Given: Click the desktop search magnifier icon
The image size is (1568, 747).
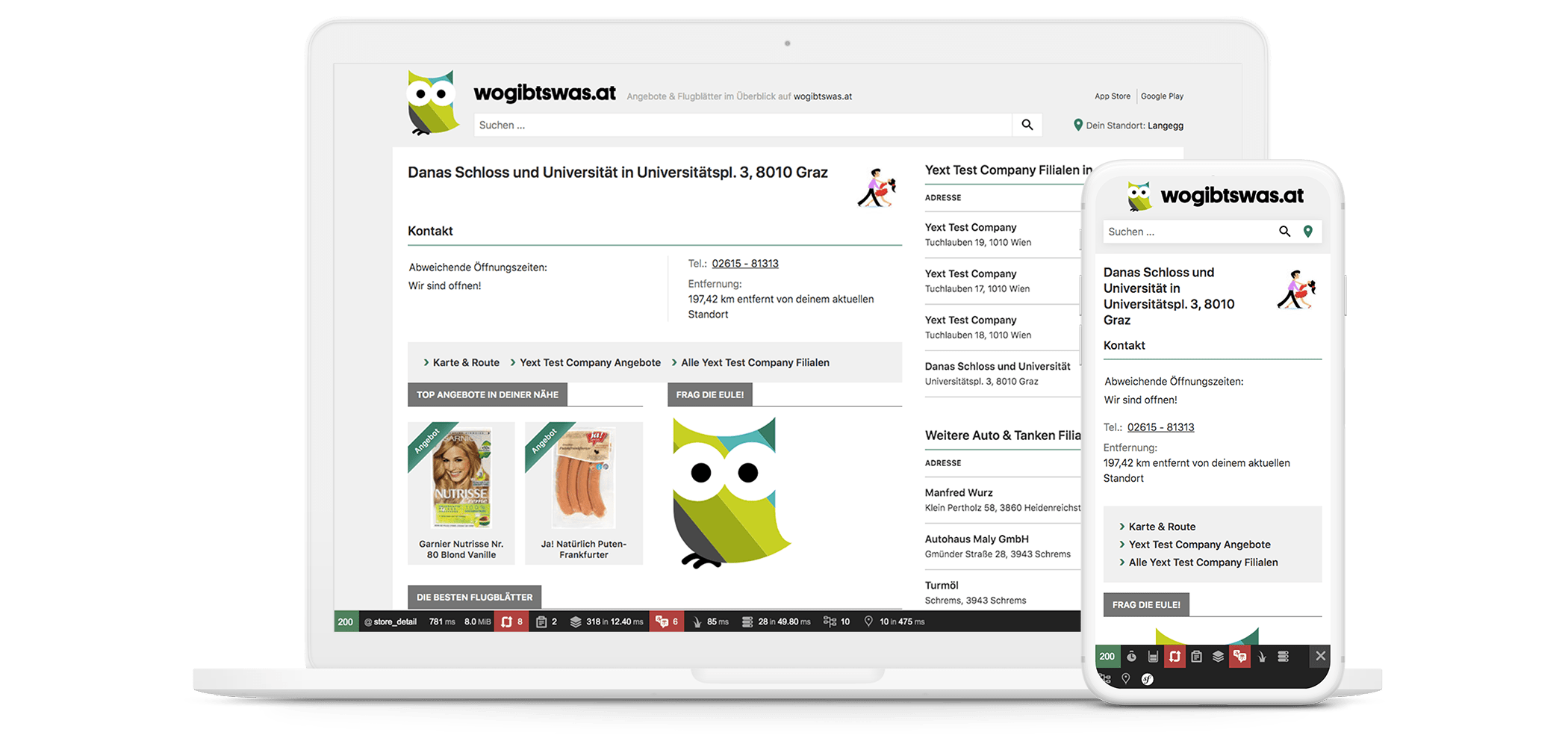Looking at the screenshot, I should [x=1027, y=125].
